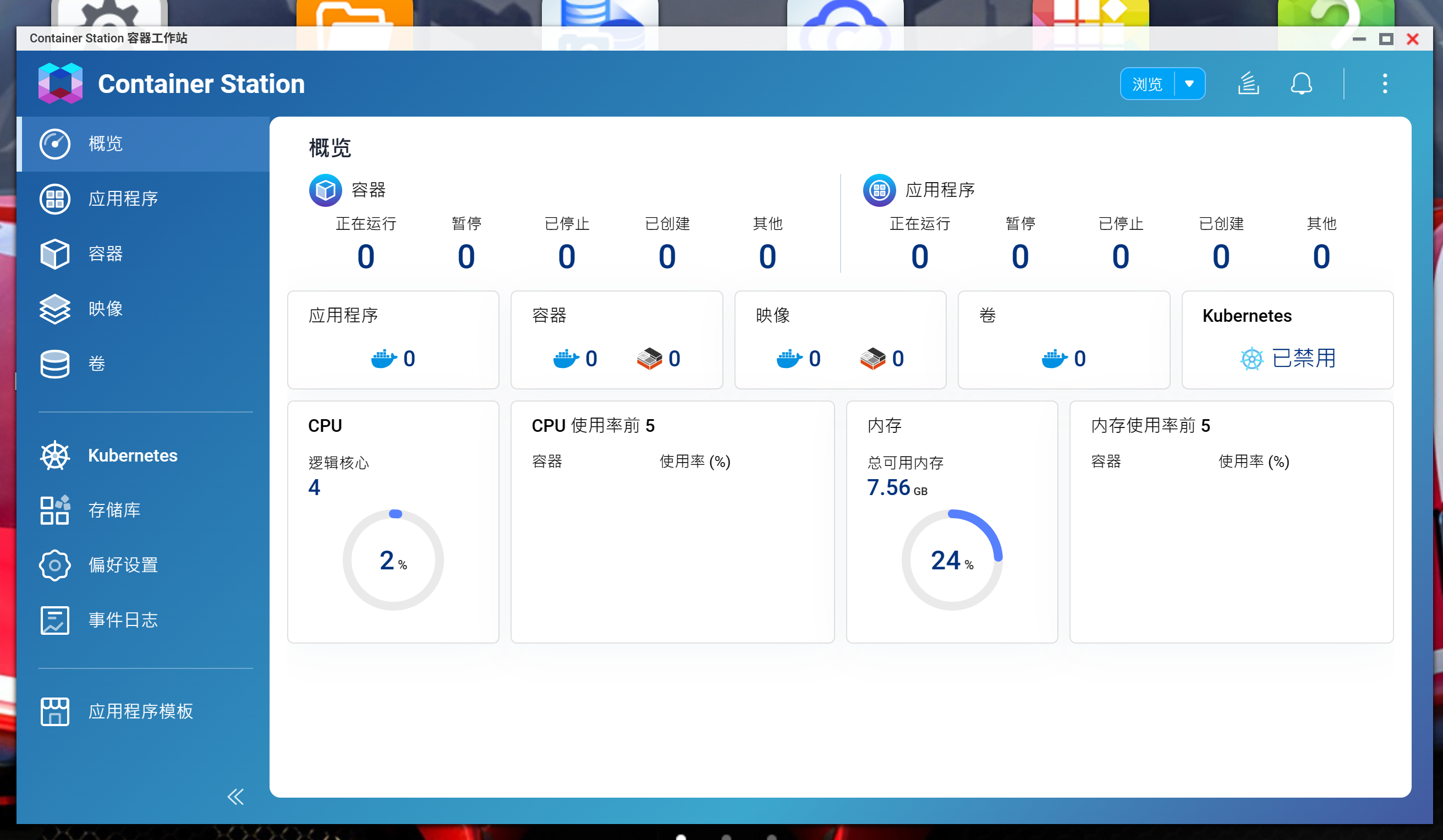Open 存储库 repository page
The height and width of the screenshot is (840, 1443).
(x=143, y=509)
